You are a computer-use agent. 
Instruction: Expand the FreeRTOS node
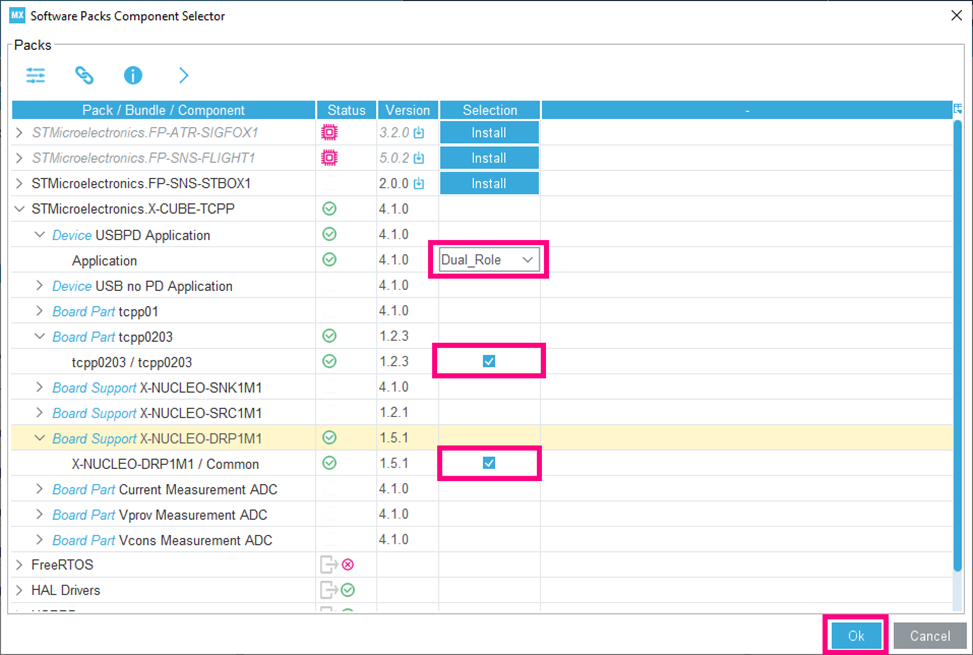[x=19, y=564]
